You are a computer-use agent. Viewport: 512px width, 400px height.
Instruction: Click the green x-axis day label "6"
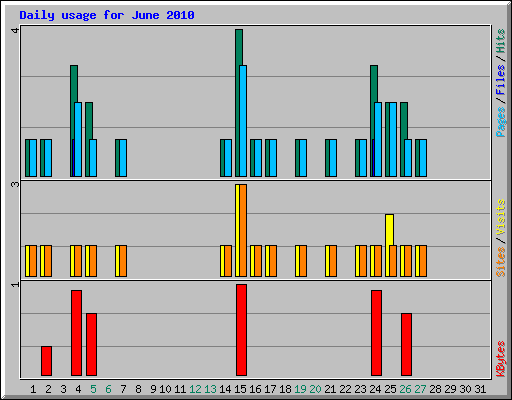point(108,389)
